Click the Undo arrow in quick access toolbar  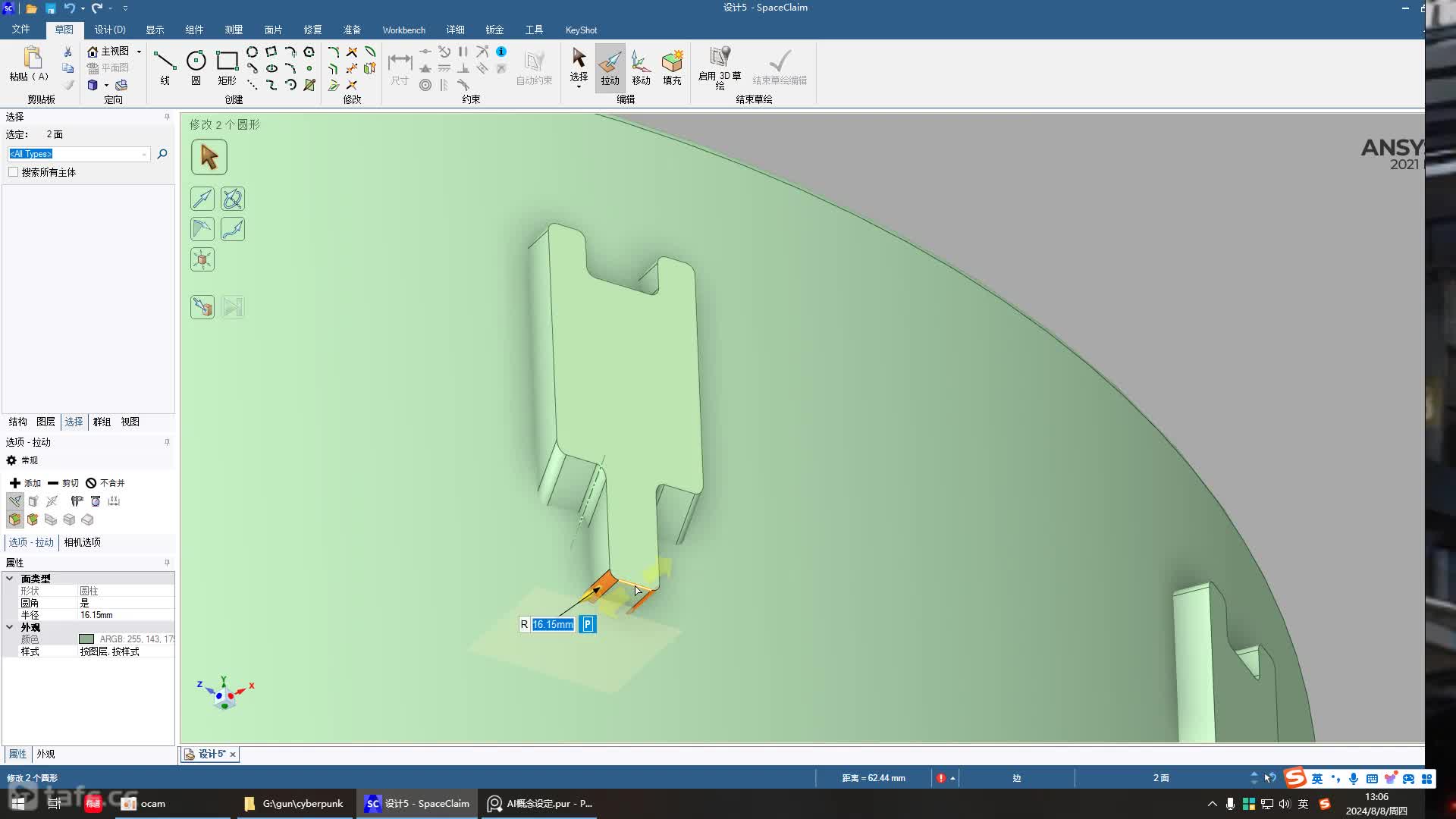tap(69, 8)
